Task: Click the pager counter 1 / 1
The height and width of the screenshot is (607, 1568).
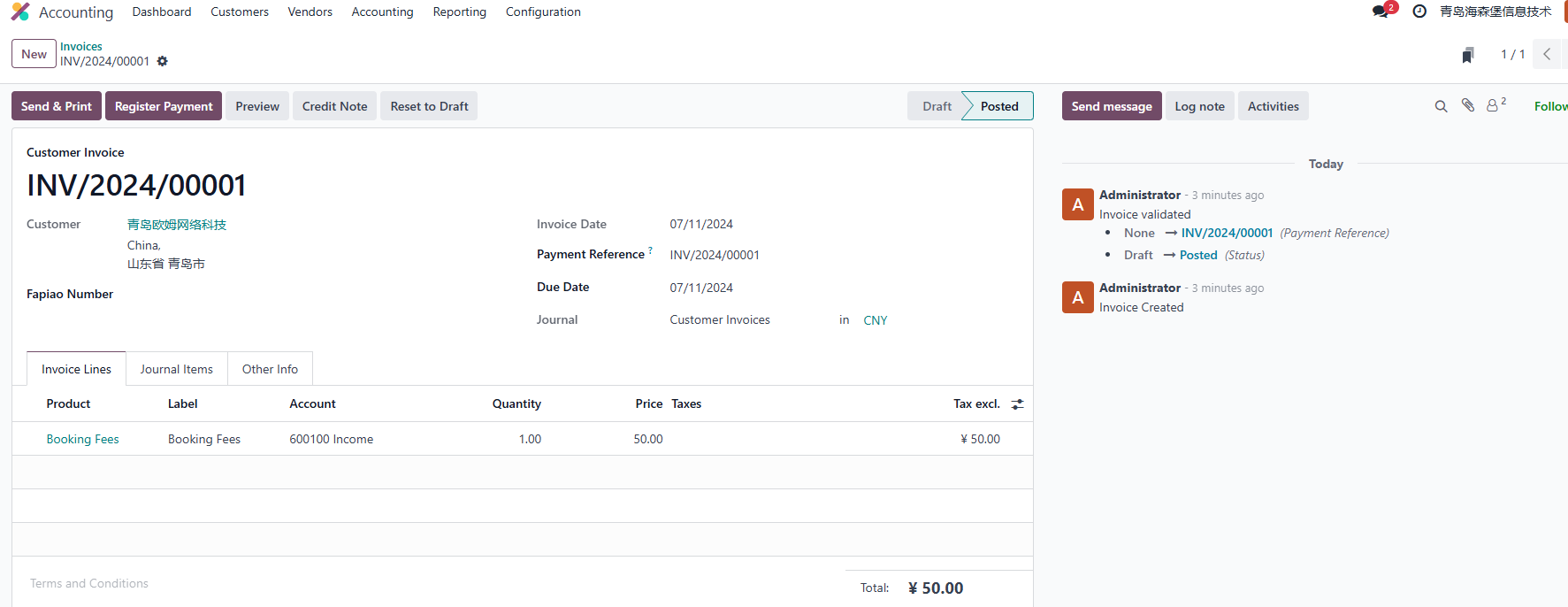Action: pyautogui.click(x=1512, y=54)
